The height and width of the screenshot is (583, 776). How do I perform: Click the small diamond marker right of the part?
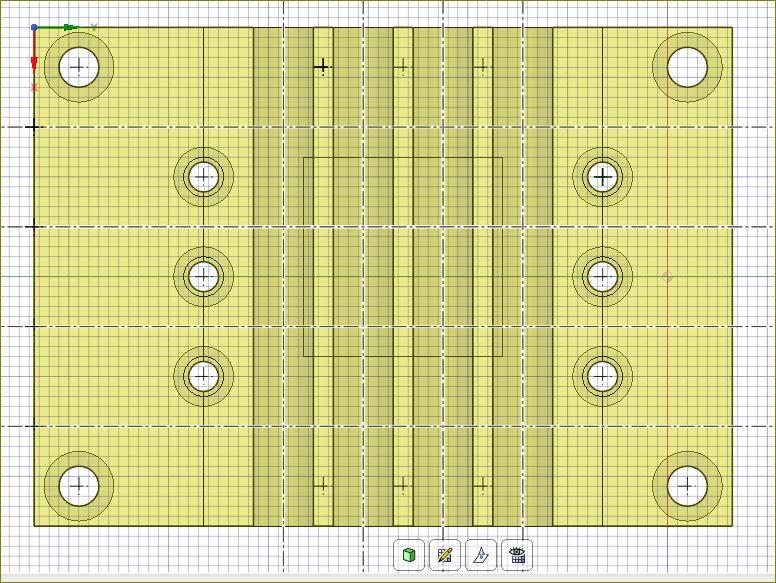coord(668,277)
